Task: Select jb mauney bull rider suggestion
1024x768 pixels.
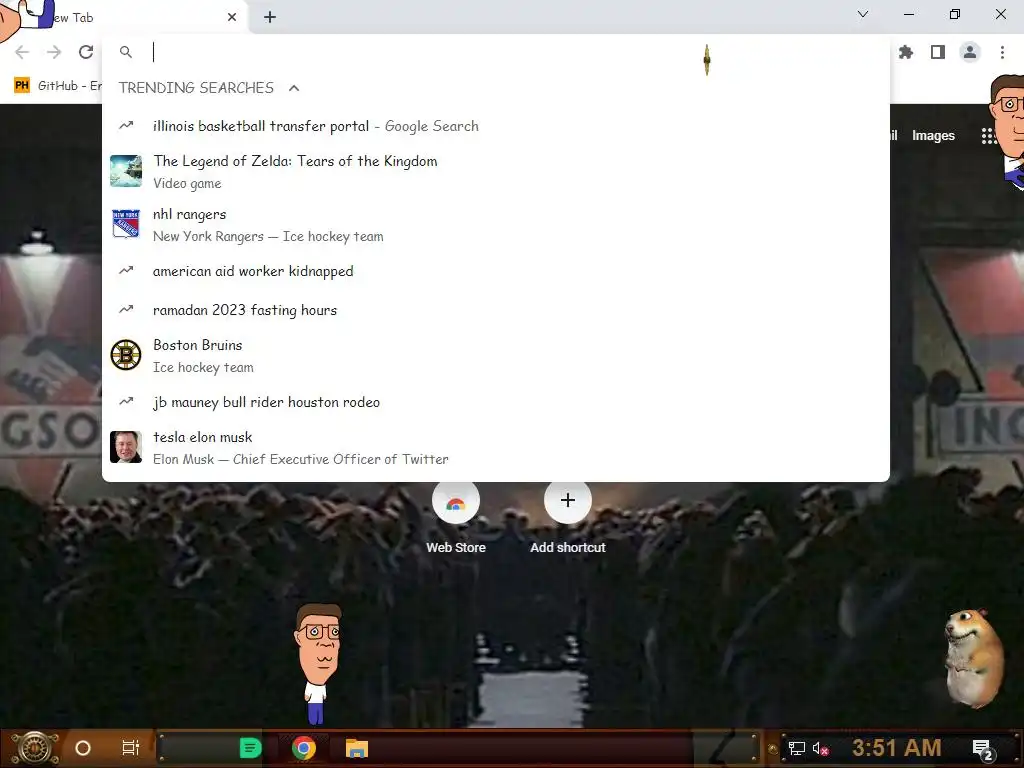Action: click(496, 402)
